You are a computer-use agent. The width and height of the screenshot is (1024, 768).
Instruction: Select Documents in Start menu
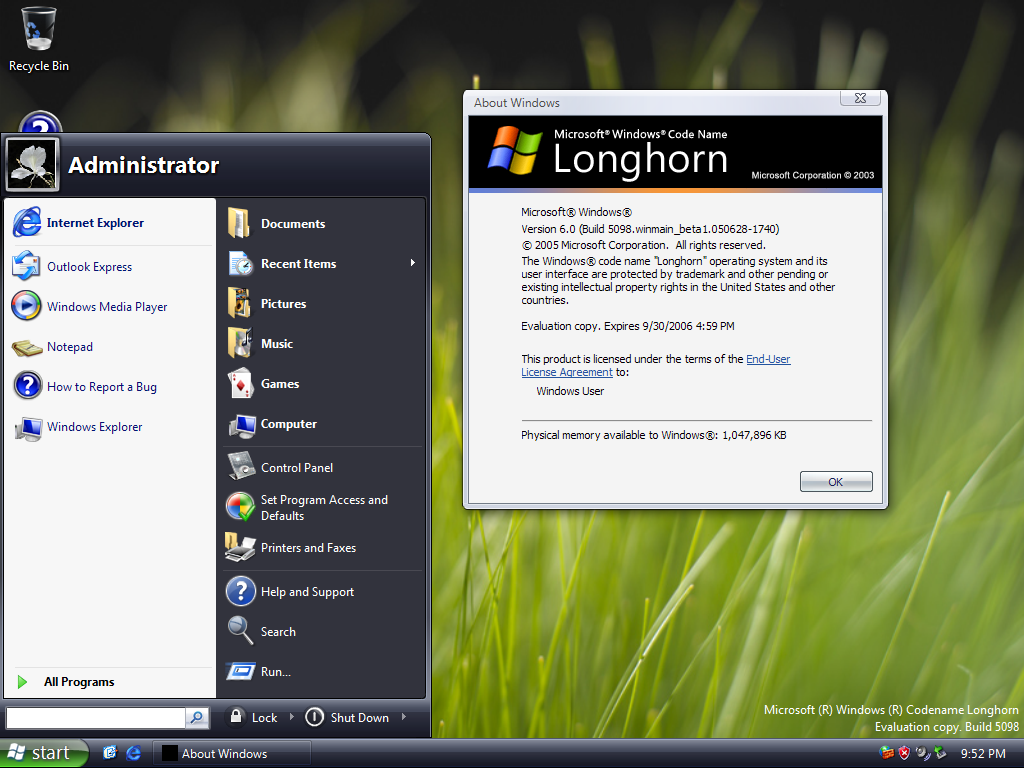click(x=292, y=224)
